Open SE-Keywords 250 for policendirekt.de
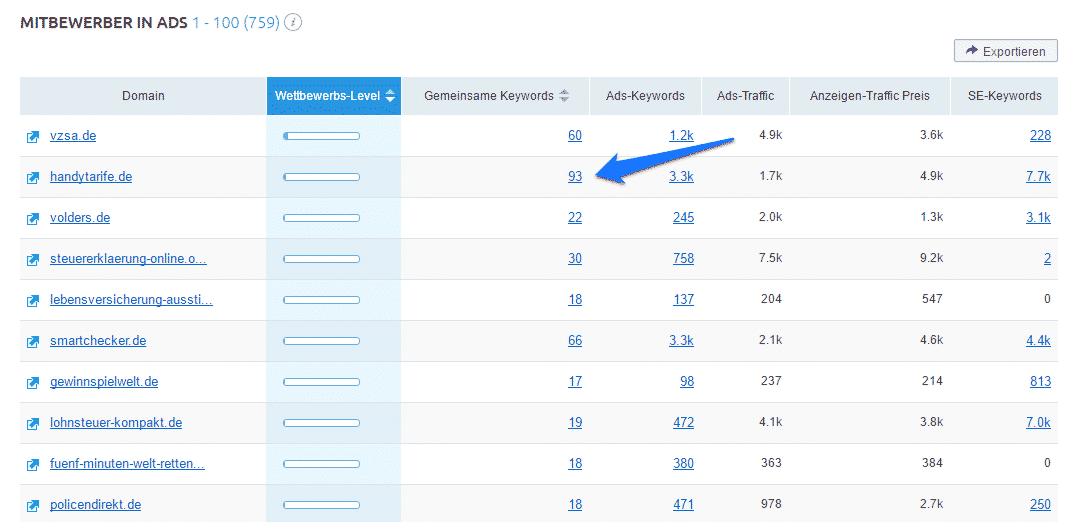 [1040, 505]
